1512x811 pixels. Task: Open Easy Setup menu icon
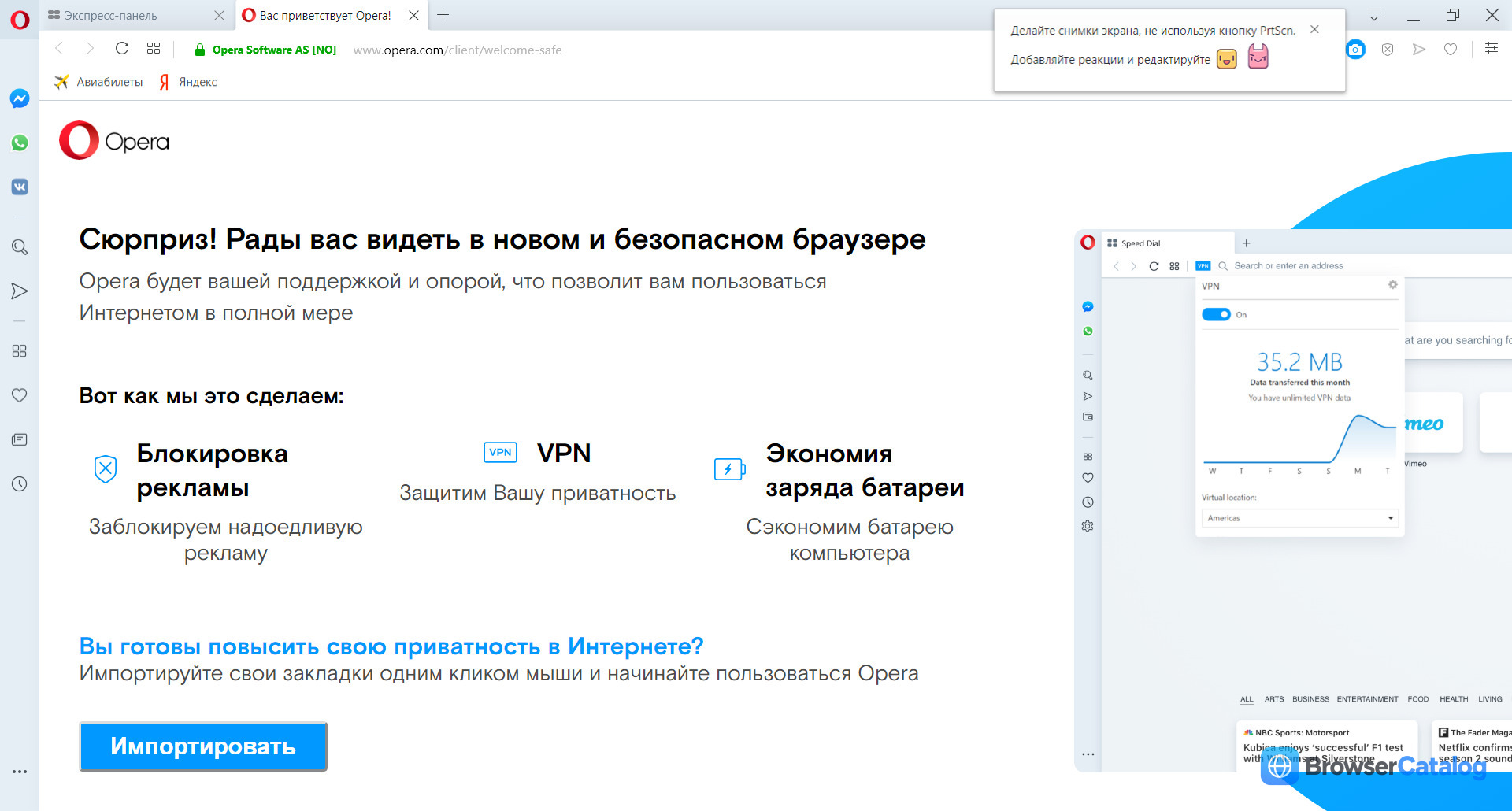coord(1492,49)
